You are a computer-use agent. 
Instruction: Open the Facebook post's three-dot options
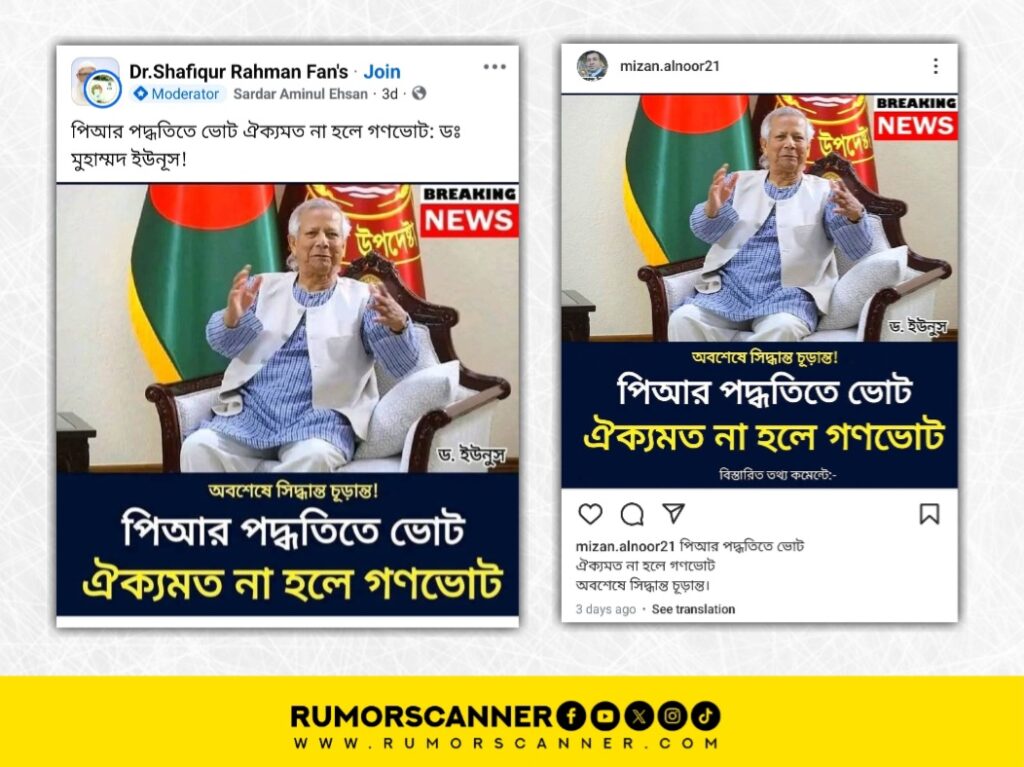tap(494, 67)
